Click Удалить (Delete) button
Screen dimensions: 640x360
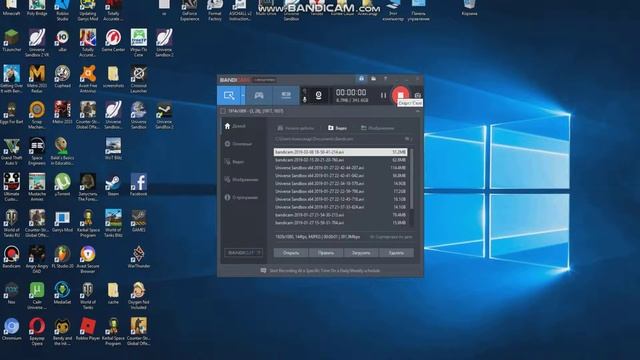point(396,253)
